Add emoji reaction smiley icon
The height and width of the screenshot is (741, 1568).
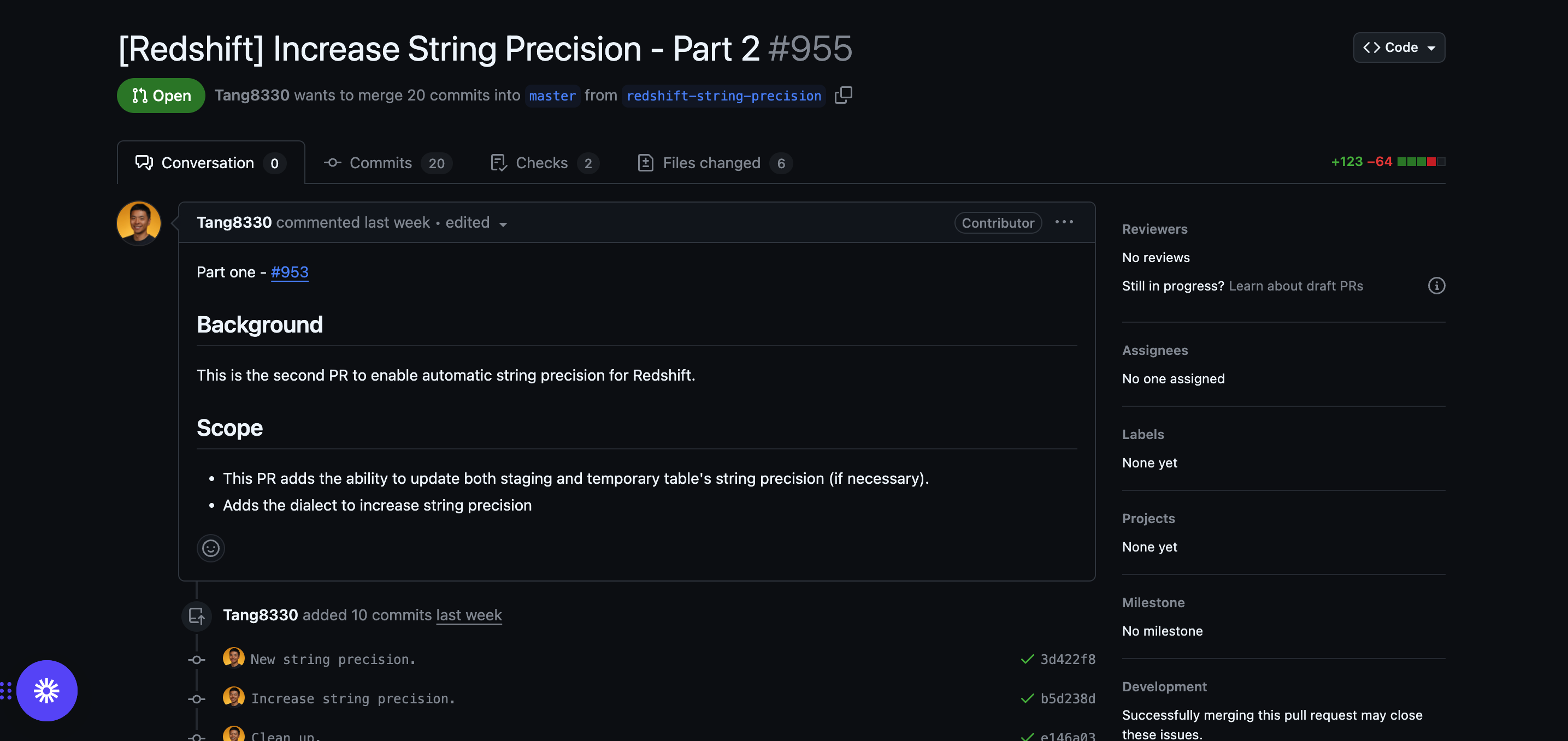point(210,548)
